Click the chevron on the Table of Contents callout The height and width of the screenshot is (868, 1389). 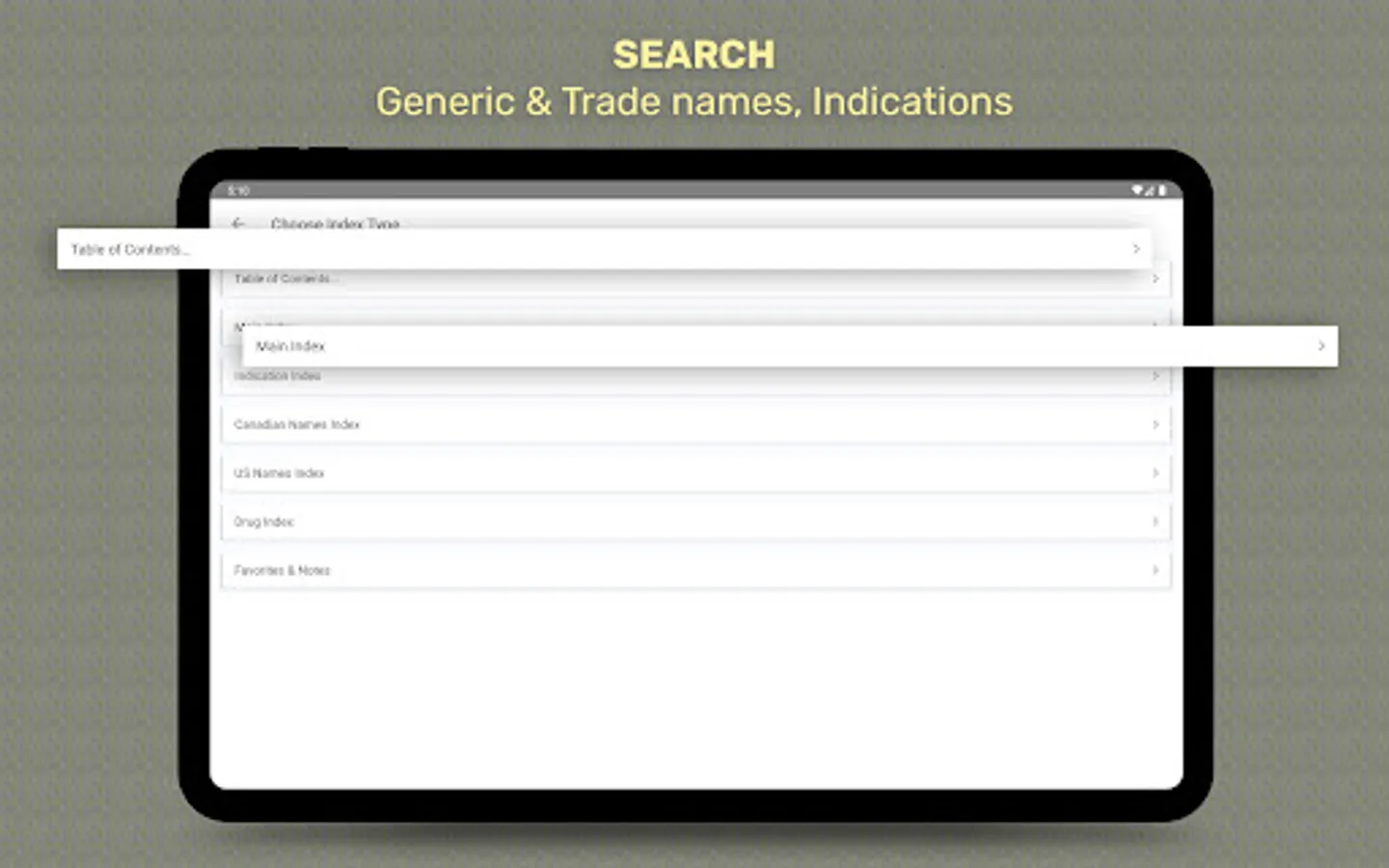(1135, 249)
